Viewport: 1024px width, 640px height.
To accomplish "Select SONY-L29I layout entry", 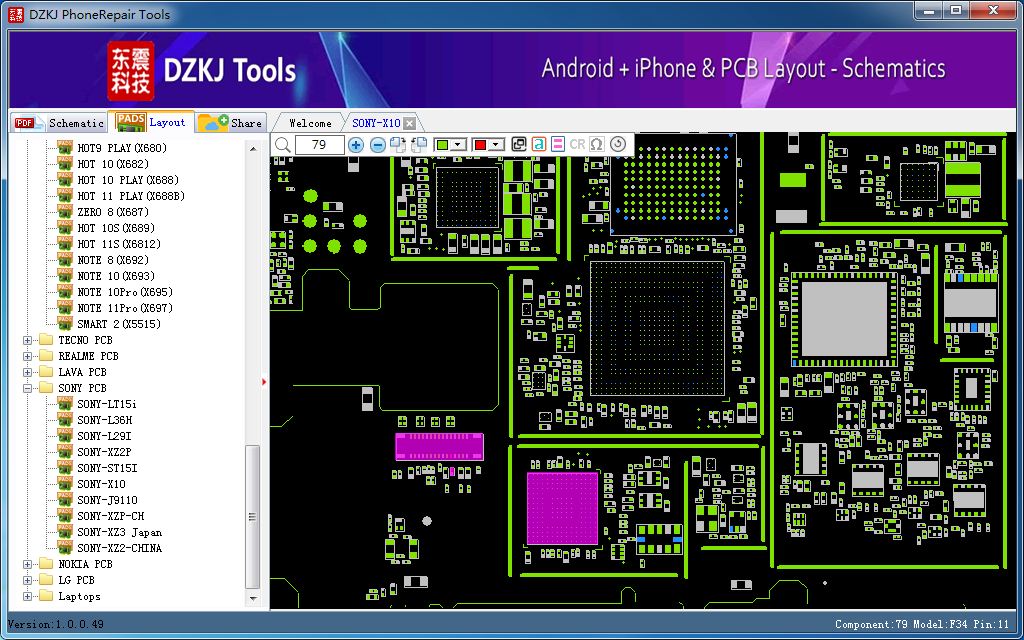I will pyautogui.click(x=104, y=436).
